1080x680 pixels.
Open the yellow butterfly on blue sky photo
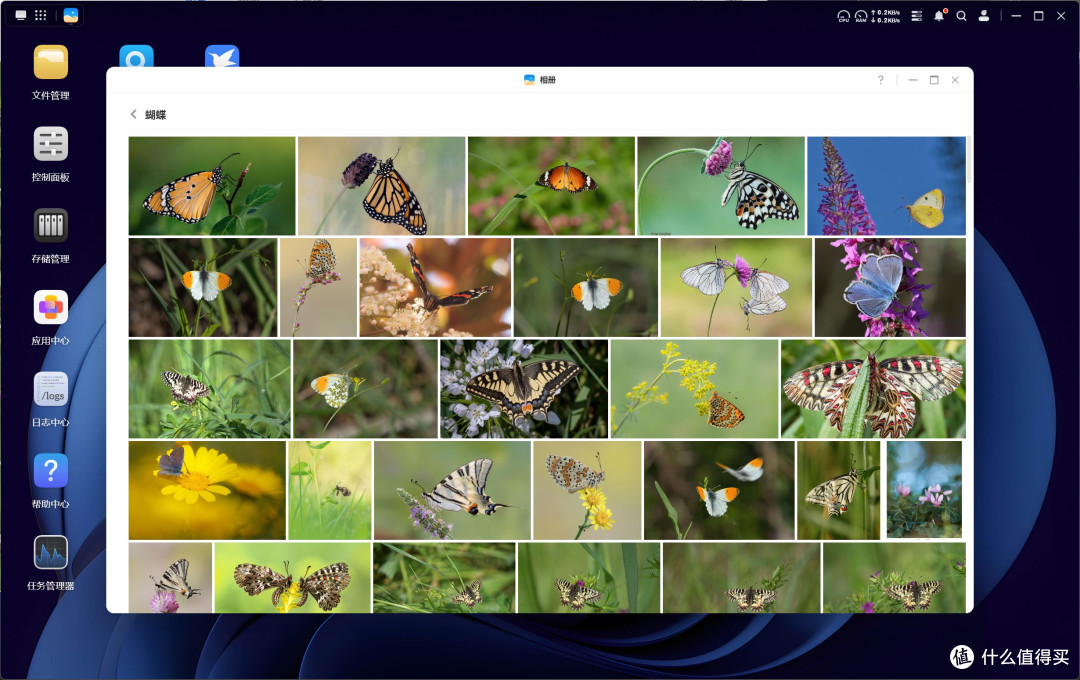886,186
